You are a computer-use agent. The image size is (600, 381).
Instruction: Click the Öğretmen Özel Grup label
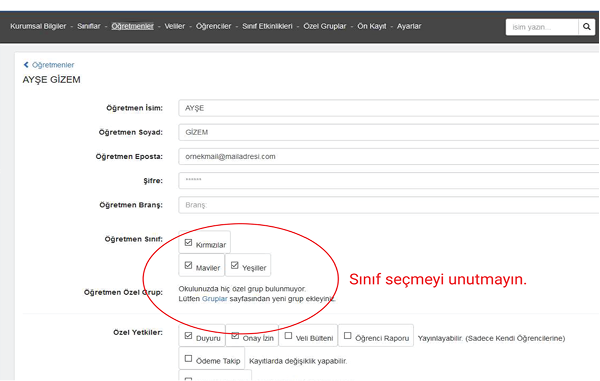[123, 292]
